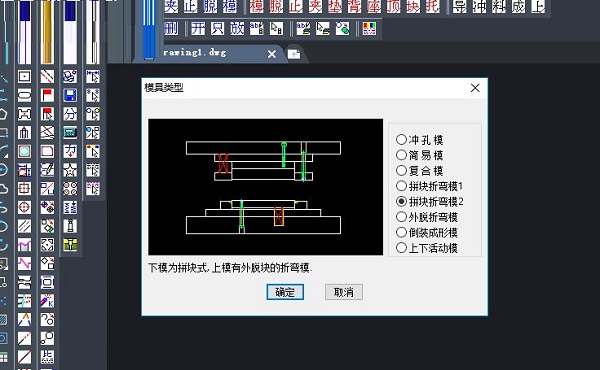The width and height of the screenshot is (600, 370).
Task: Click the red 座 toolbar icon
Action: point(374,6)
